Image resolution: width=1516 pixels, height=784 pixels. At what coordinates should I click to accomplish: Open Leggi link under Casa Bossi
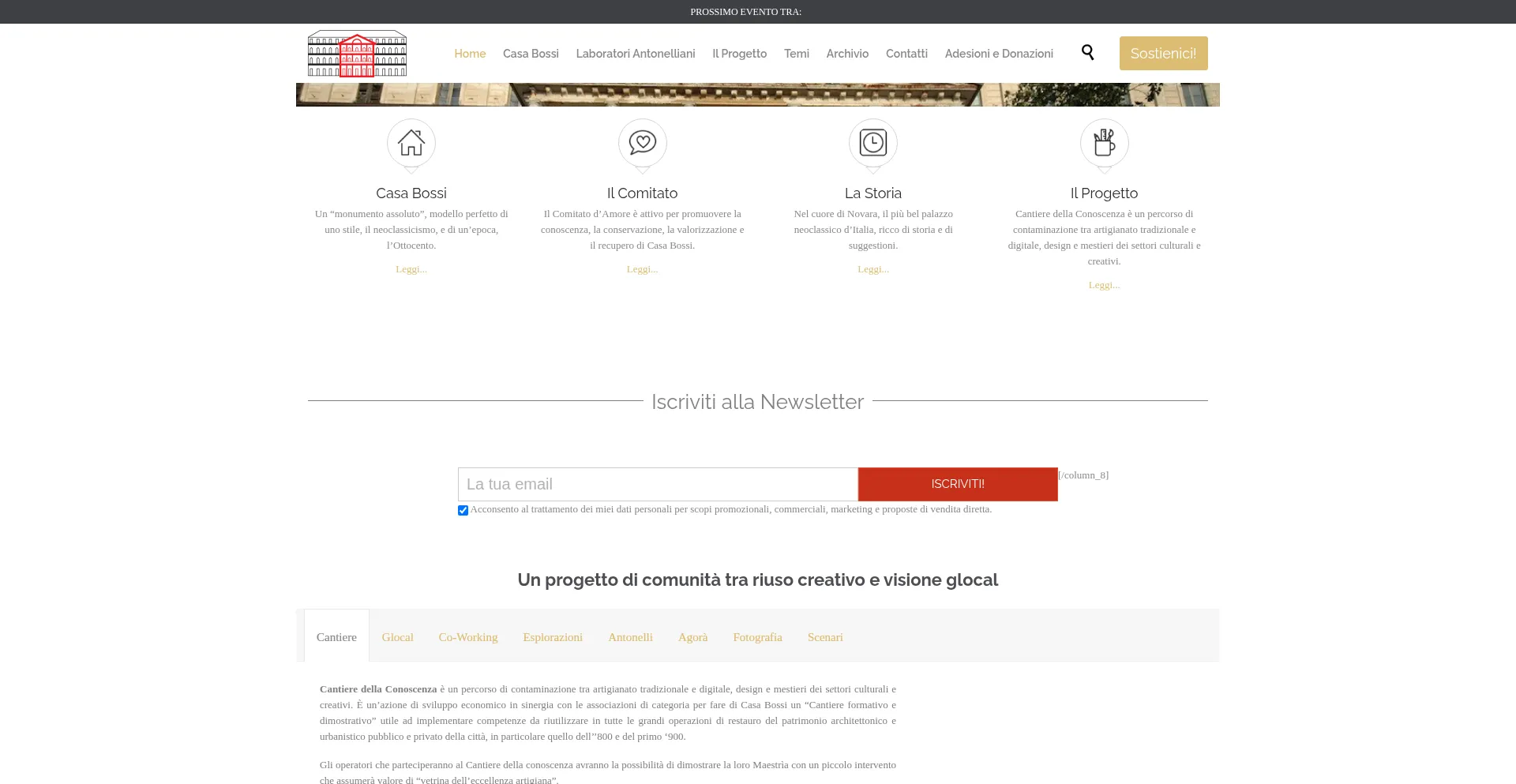tap(411, 268)
